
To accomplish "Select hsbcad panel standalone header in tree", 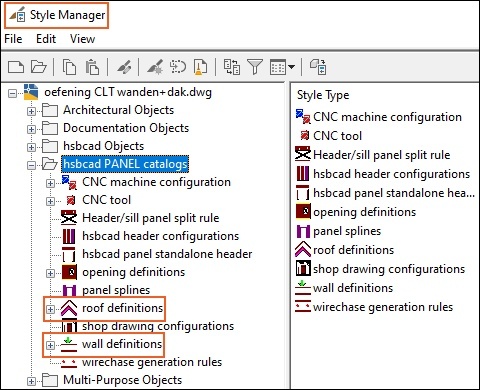I will click(167, 254).
